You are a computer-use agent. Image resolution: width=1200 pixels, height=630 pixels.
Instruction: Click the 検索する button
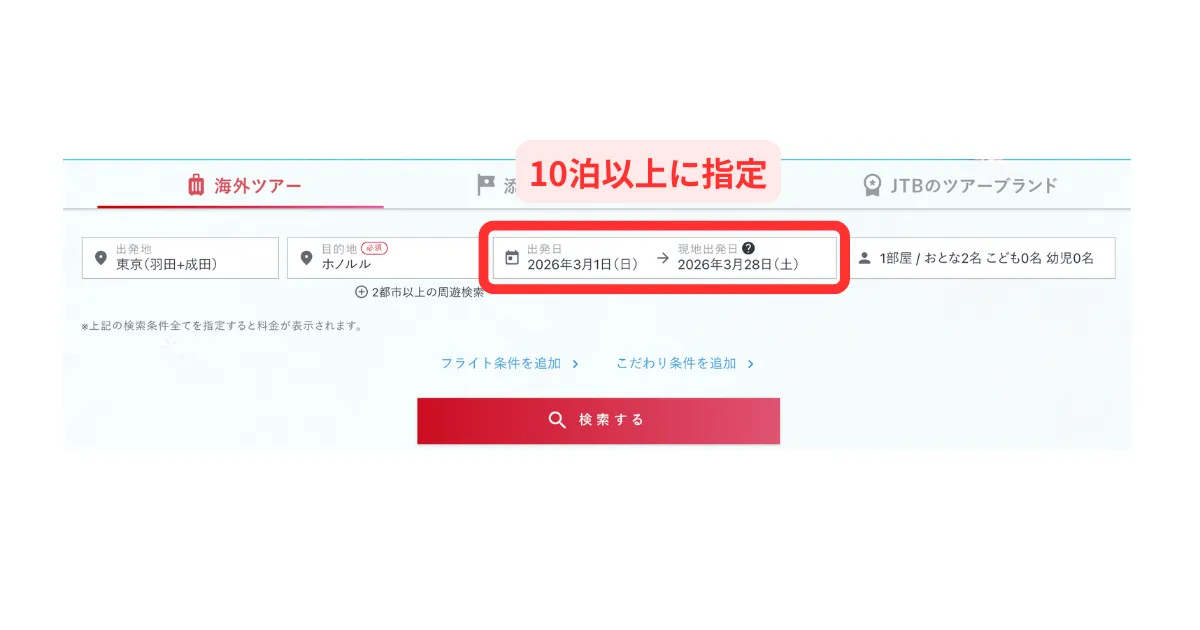pos(598,421)
